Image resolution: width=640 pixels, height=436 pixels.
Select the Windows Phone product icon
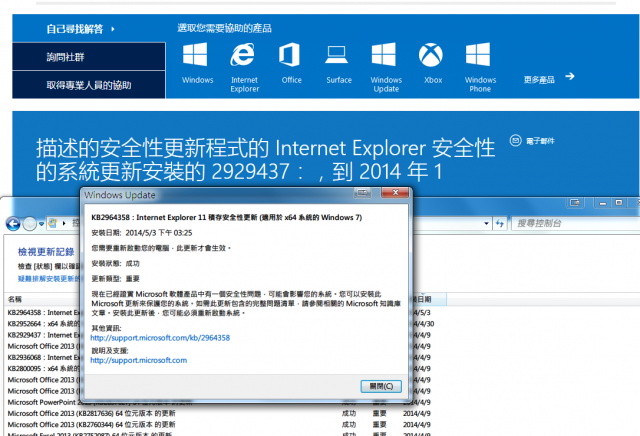coord(478,54)
